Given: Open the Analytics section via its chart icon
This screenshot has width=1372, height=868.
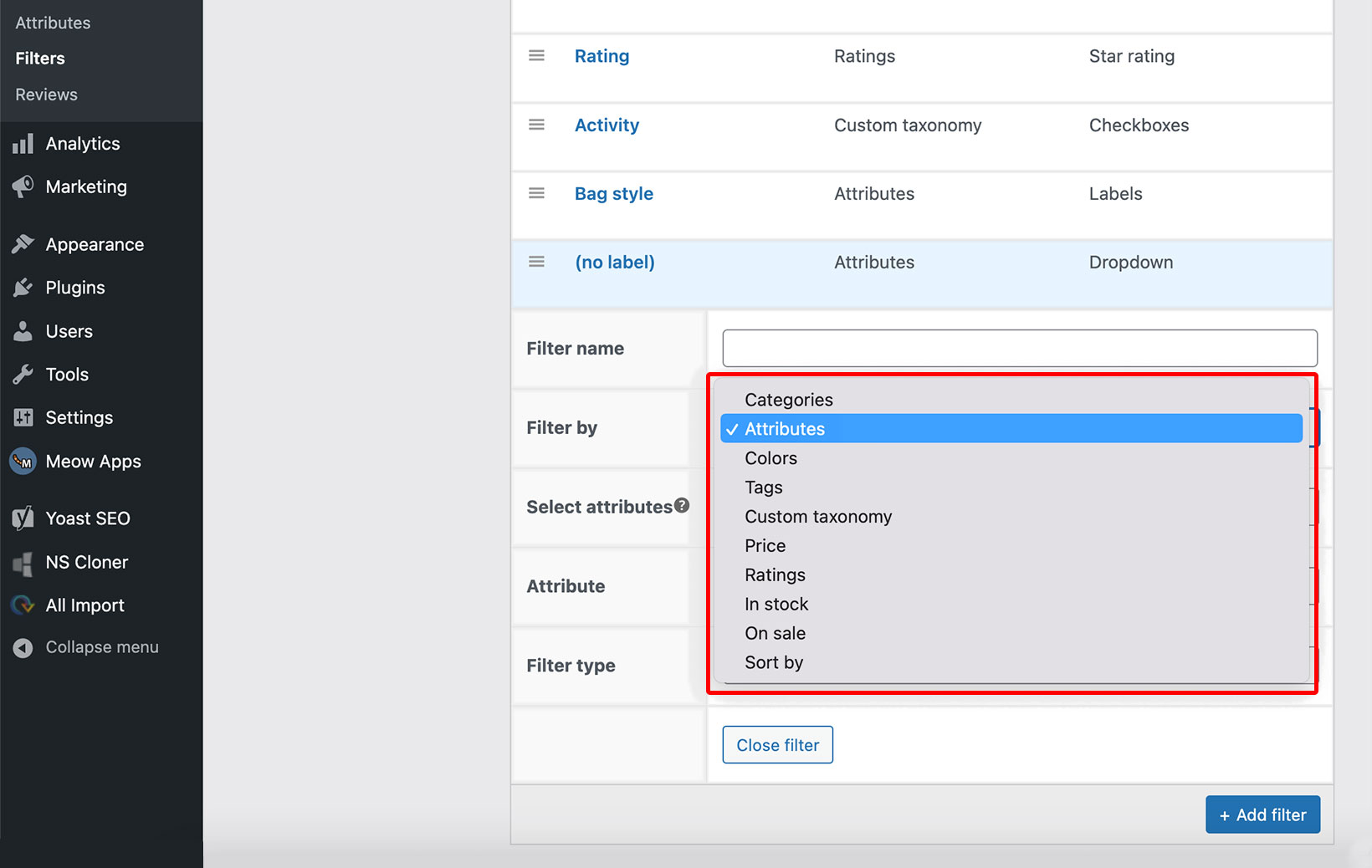Looking at the screenshot, I should coord(23,143).
